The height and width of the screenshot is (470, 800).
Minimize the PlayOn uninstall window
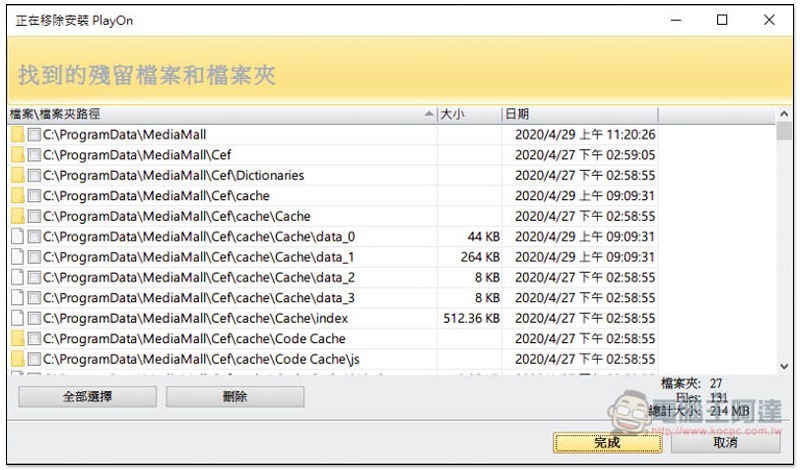[676, 20]
